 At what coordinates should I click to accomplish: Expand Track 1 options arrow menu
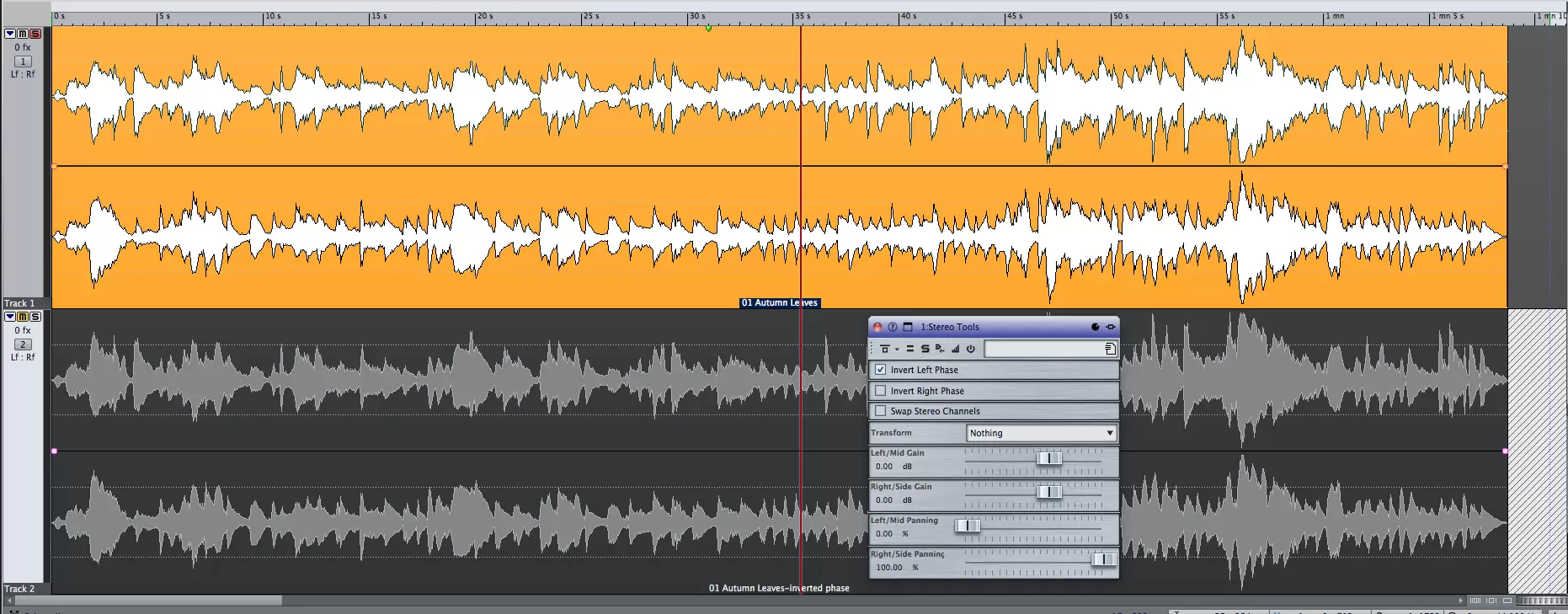click(10, 34)
